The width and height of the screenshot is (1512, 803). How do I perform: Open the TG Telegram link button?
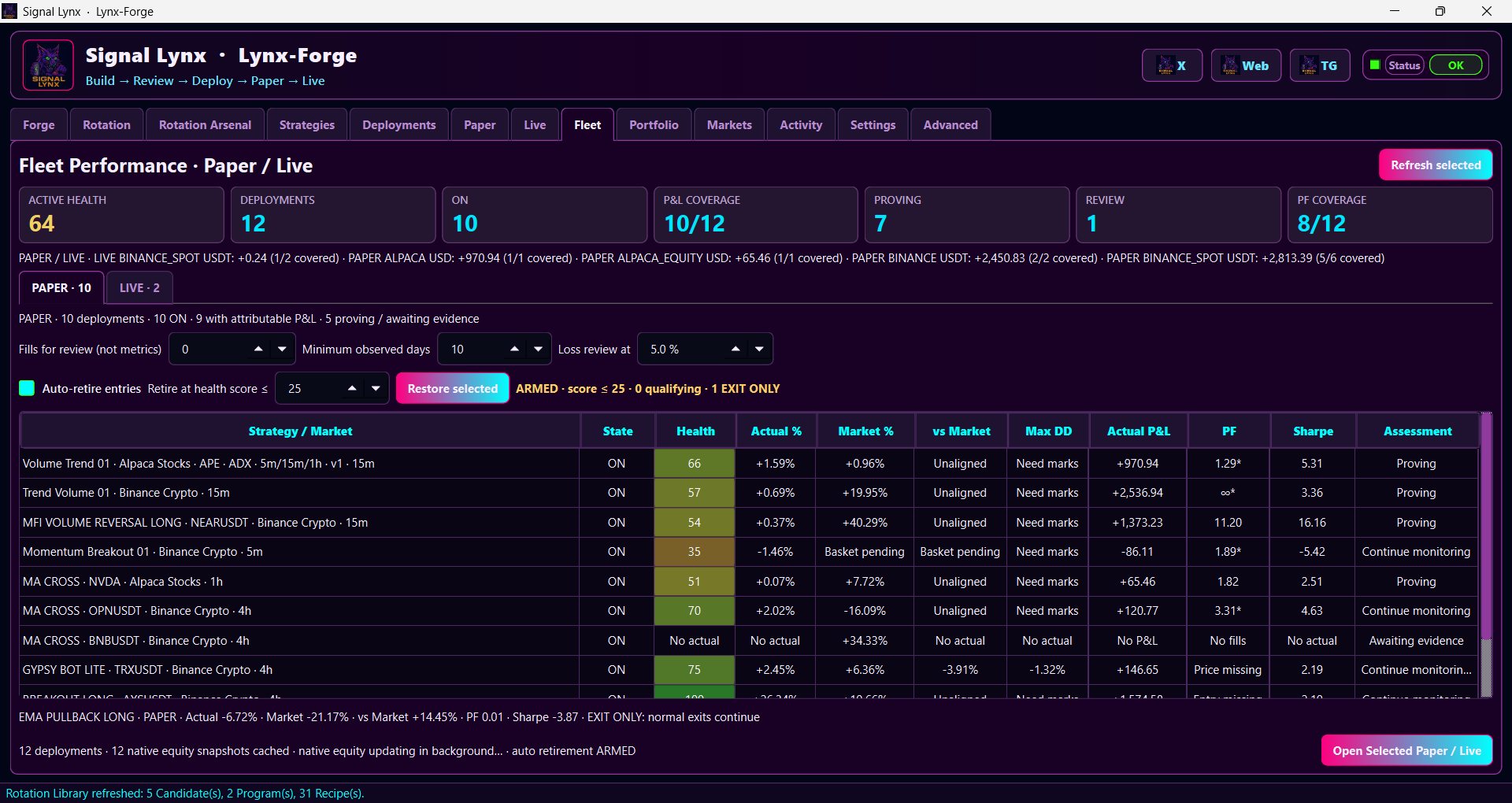click(1320, 65)
